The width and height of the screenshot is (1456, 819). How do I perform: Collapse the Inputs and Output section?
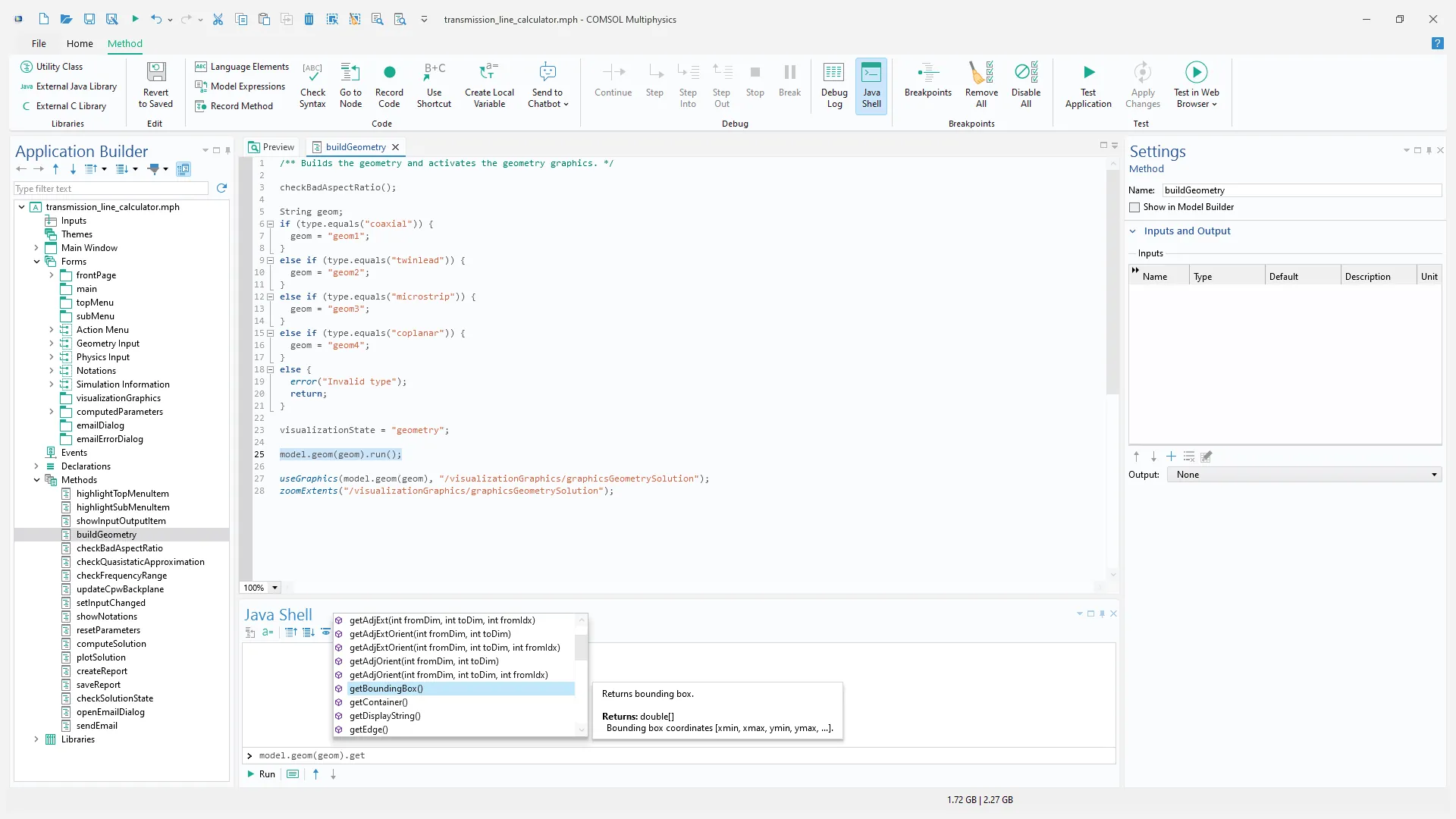coord(1133,231)
